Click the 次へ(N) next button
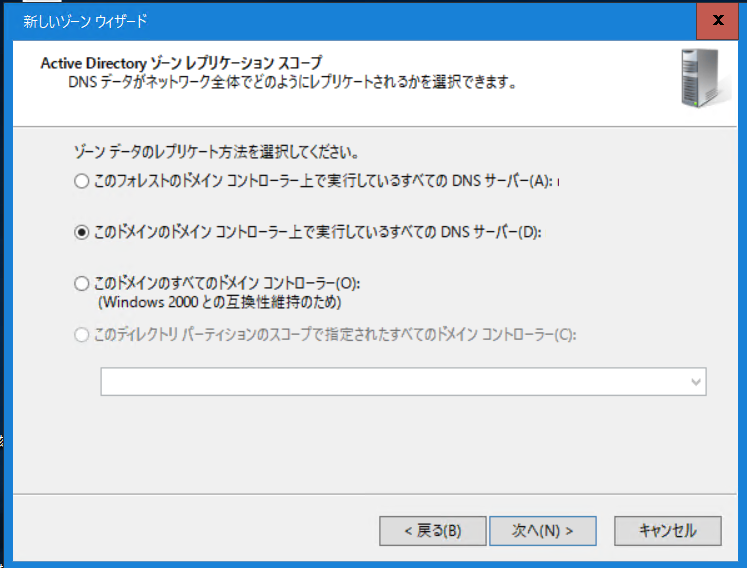This screenshot has height=568, width=747. pos(543,531)
